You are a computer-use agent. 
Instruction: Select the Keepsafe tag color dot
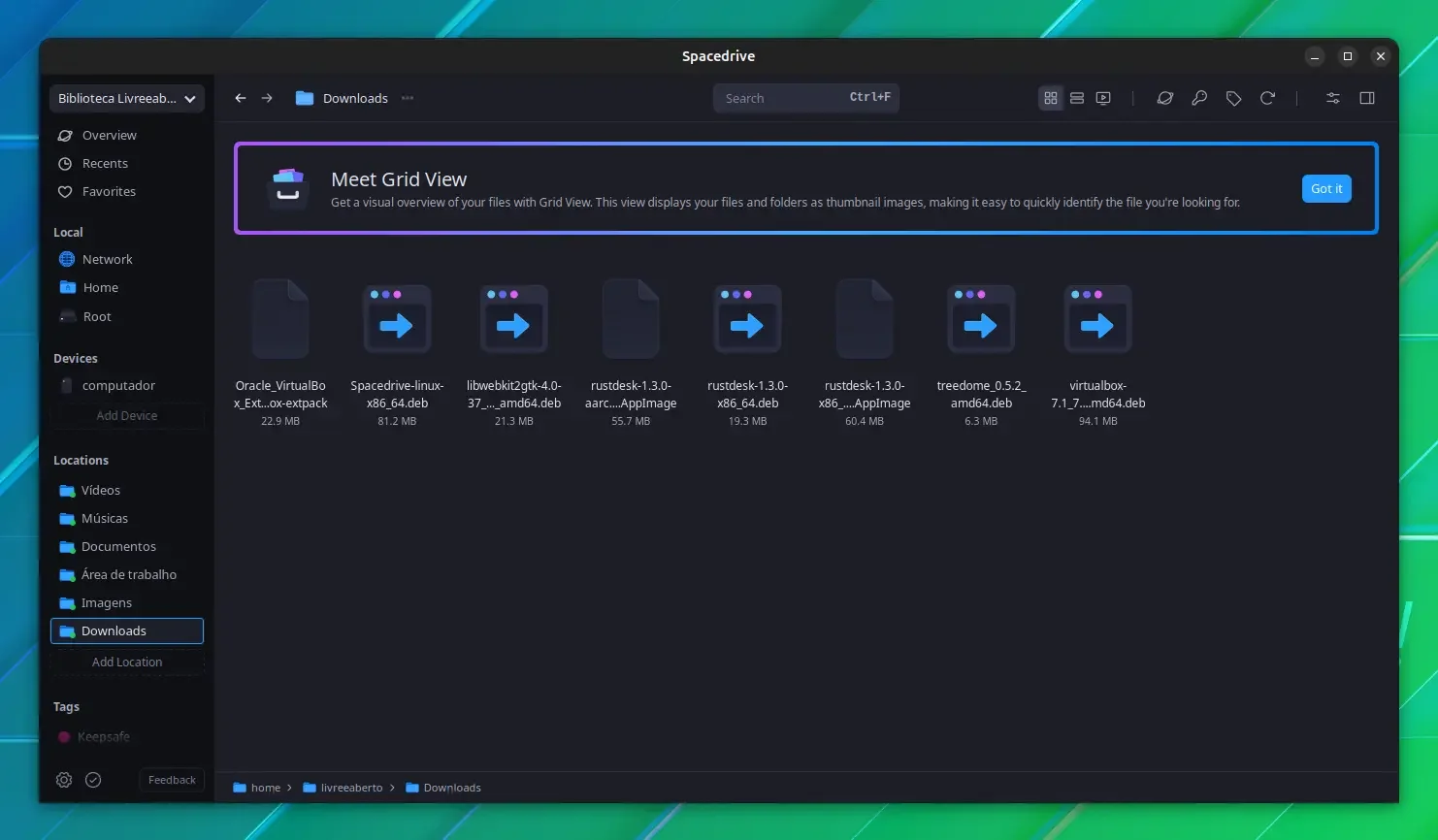64,737
